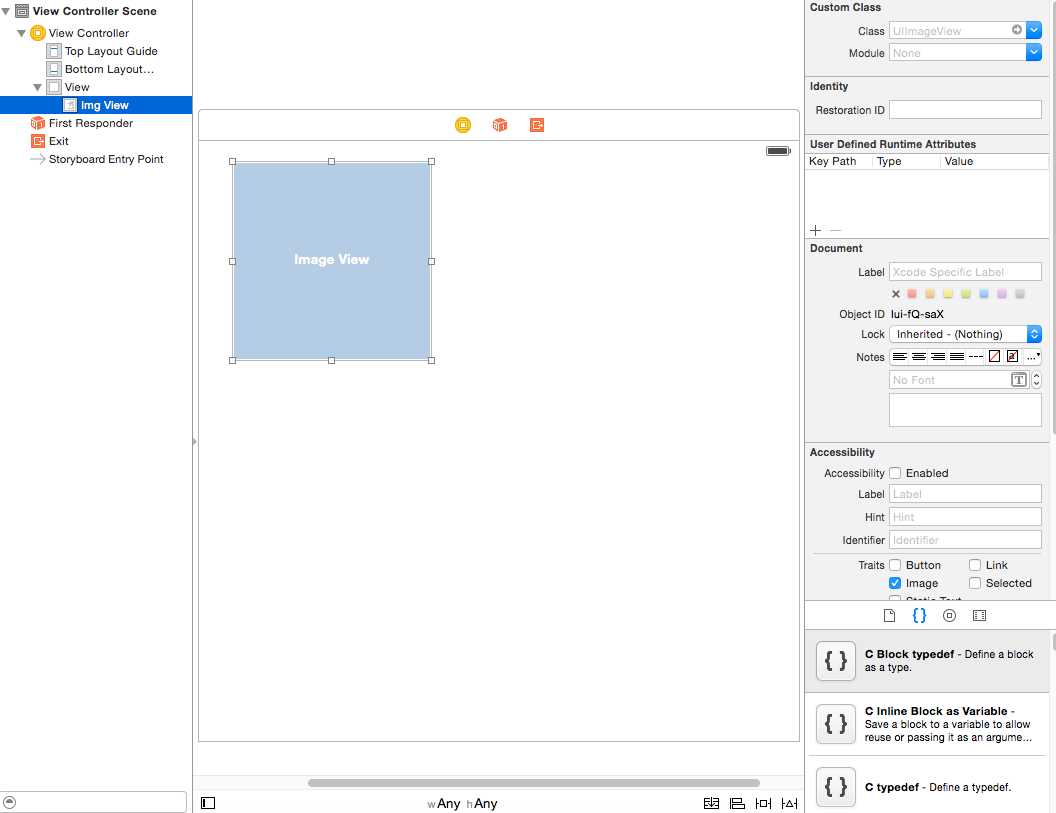Click the Restoration ID field
Viewport: 1056px width, 813px height.
pyautogui.click(x=965, y=110)
